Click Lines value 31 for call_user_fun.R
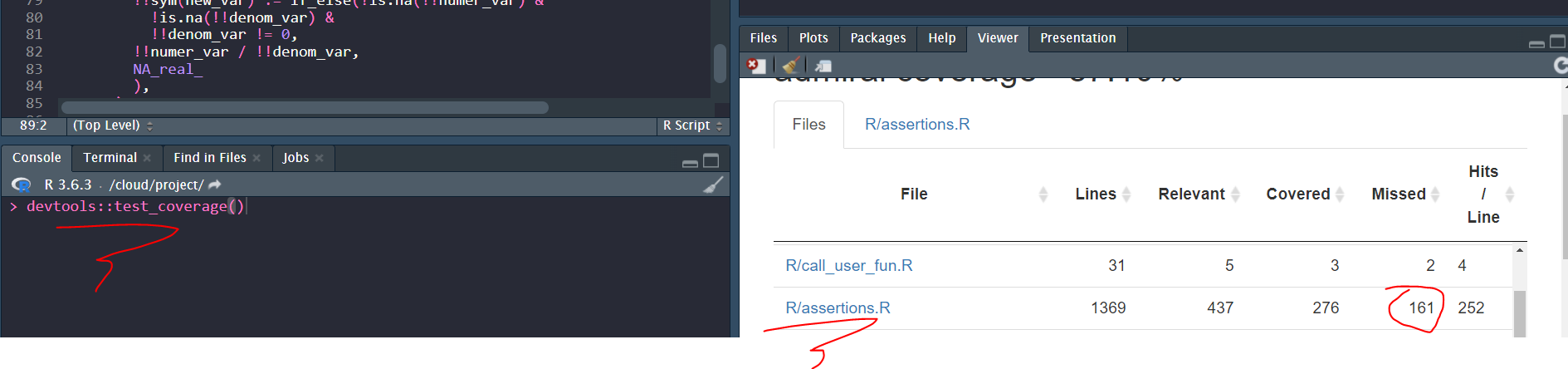Viewport: 1568px width, 369px height. tap(1116, 266)
